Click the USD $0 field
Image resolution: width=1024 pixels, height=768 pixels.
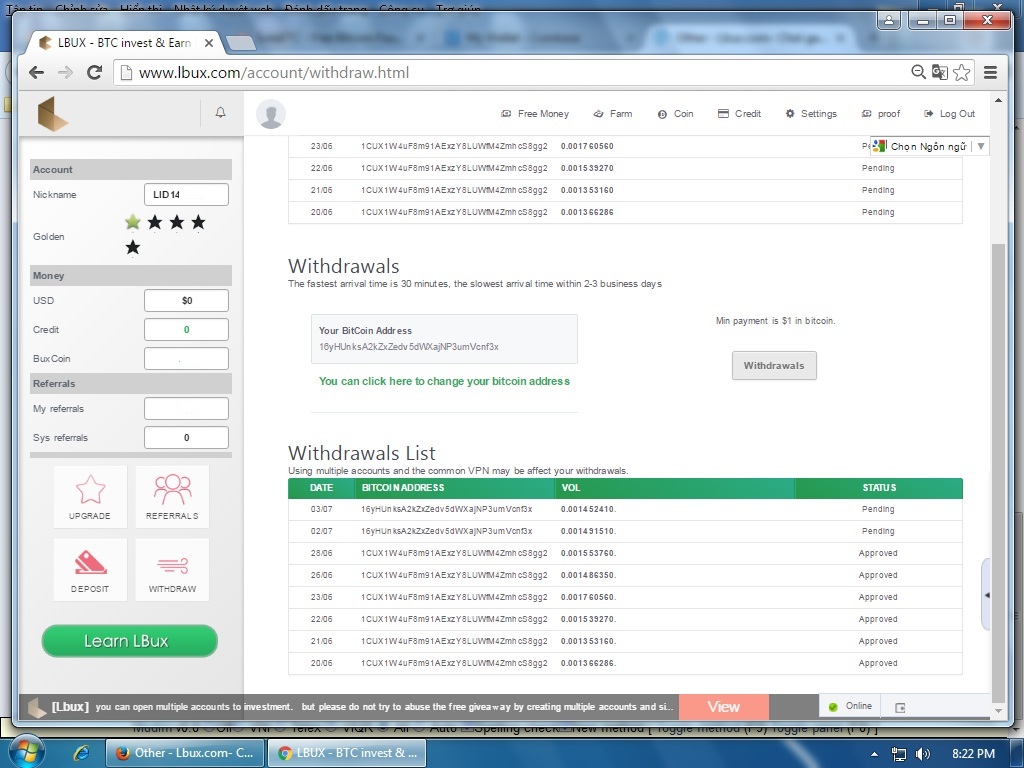186,300
